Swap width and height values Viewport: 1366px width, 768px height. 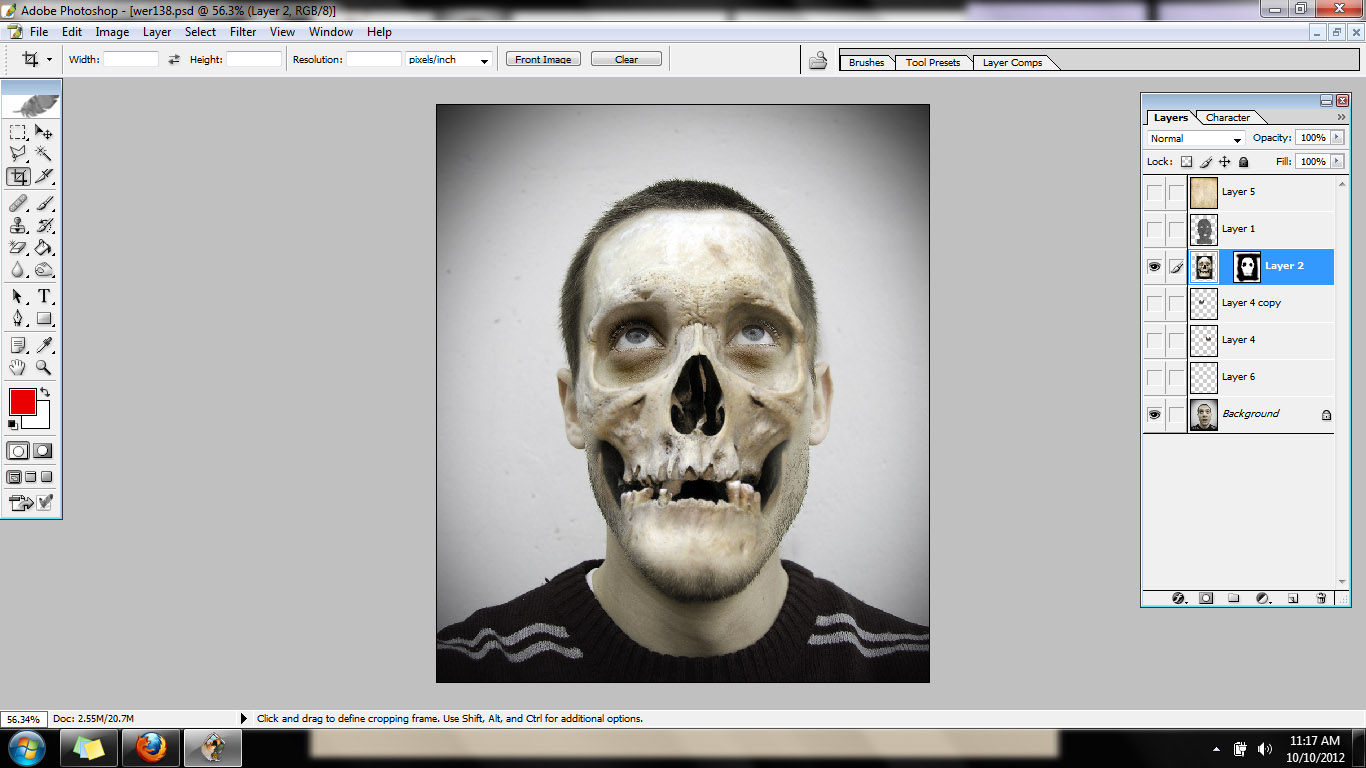(x=174, y=60)
